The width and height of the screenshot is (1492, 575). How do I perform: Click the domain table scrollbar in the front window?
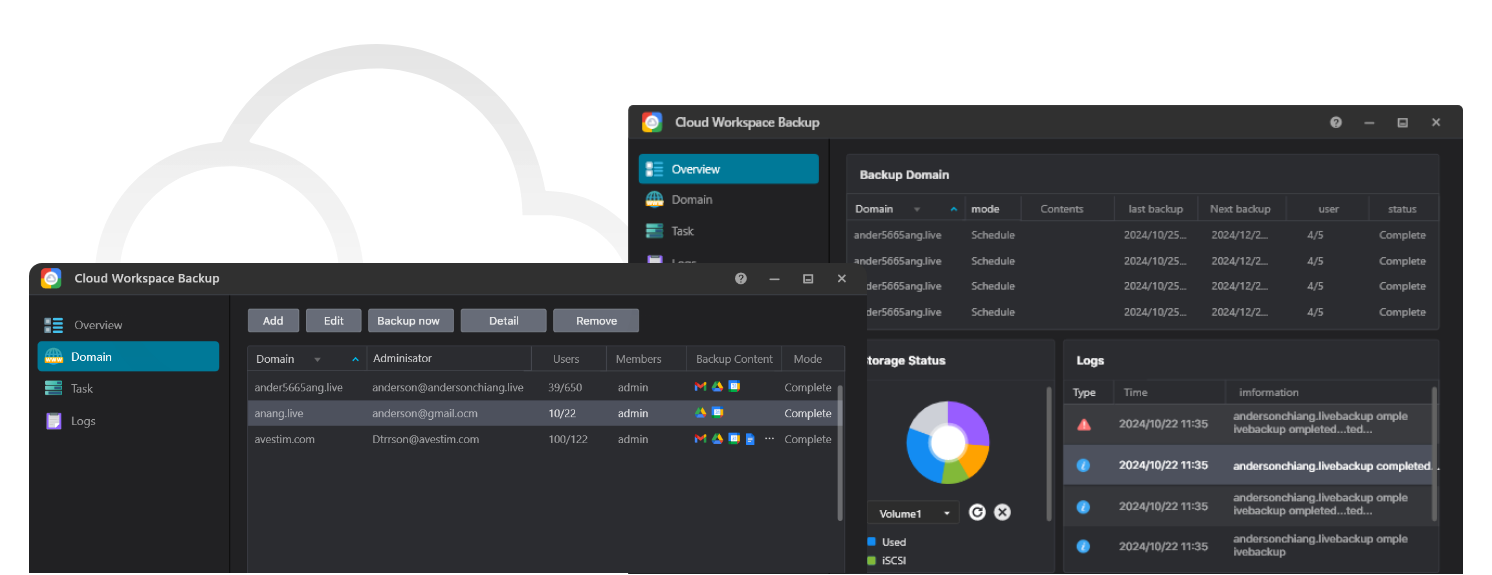[840, 452]
